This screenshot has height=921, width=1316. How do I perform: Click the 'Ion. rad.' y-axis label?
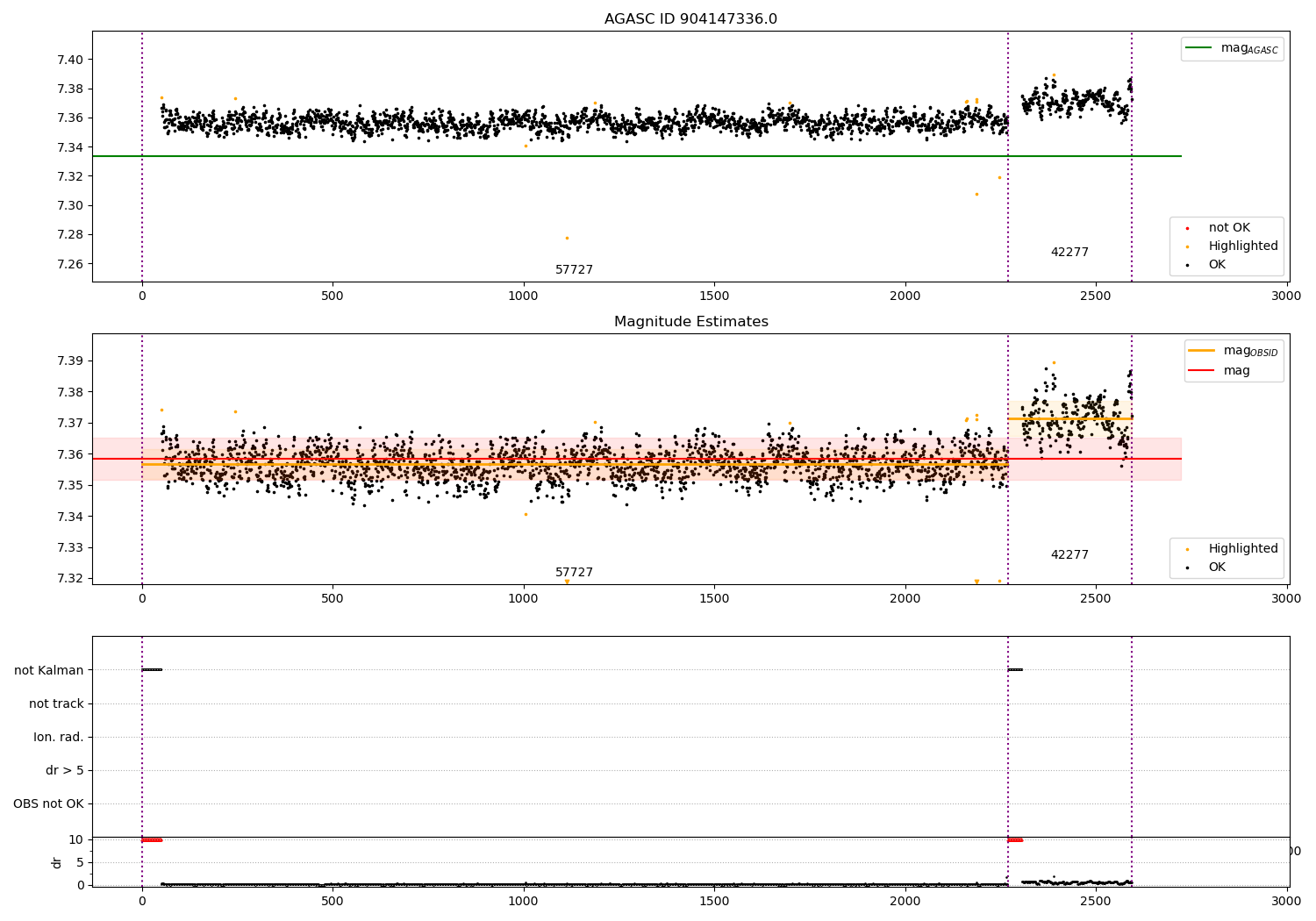point(59,738)
